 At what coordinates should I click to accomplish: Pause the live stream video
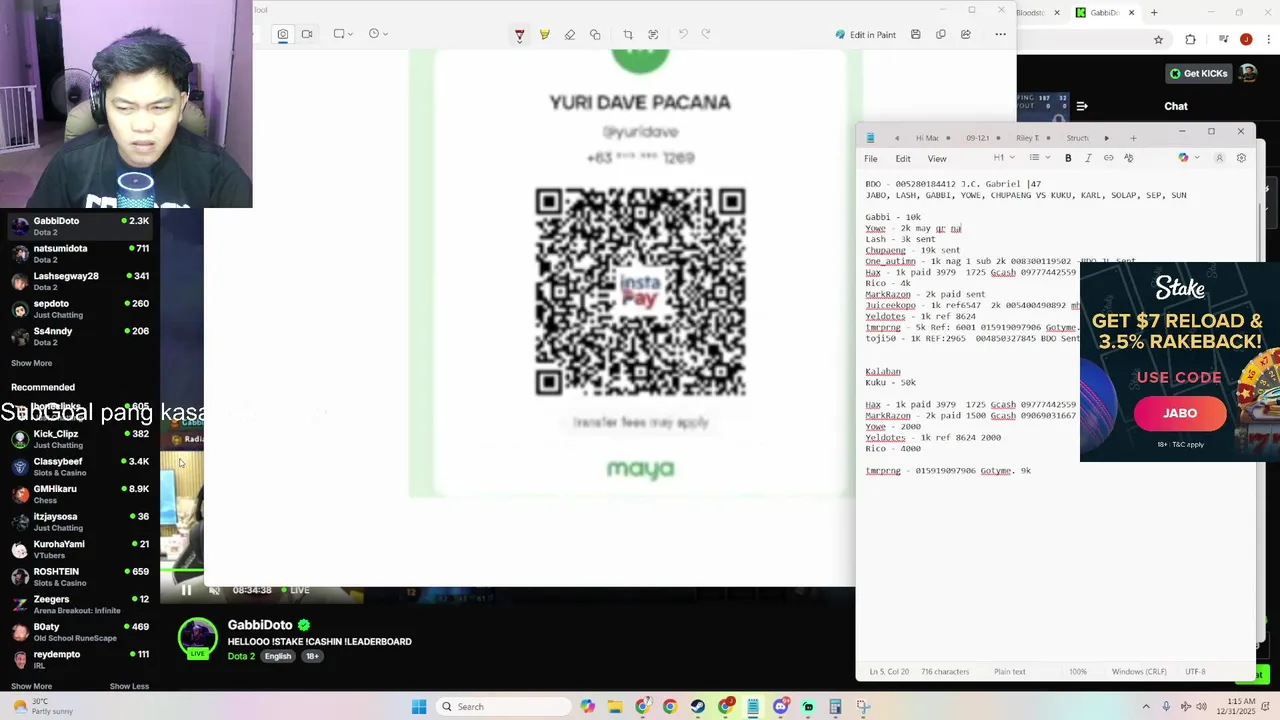[186, 590]
